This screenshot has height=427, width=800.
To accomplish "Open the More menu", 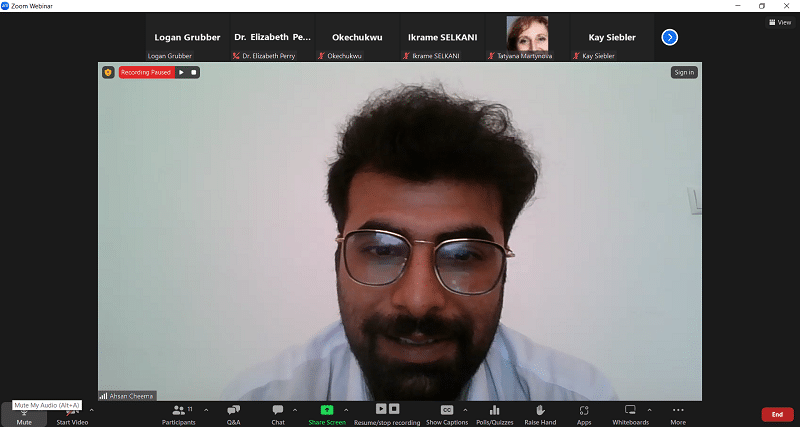I will coord(678,414).
